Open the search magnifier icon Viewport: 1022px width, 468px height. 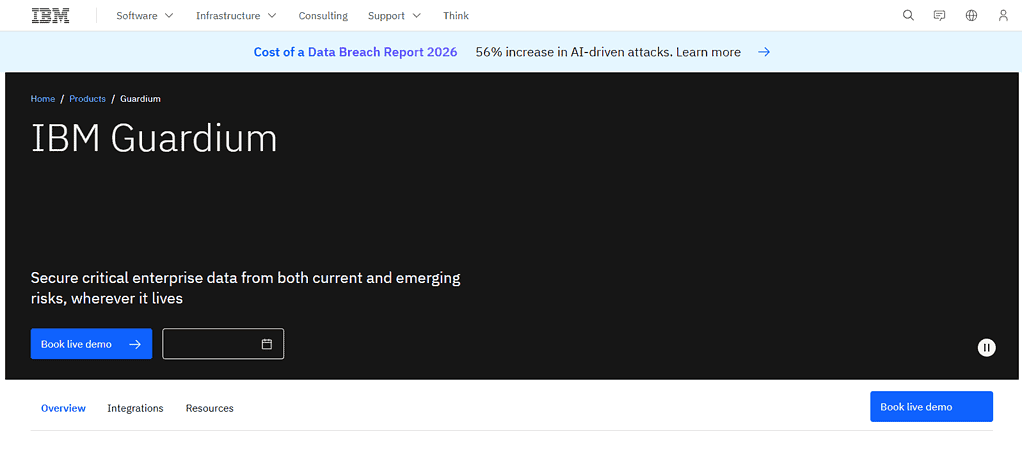click(908, 16)
